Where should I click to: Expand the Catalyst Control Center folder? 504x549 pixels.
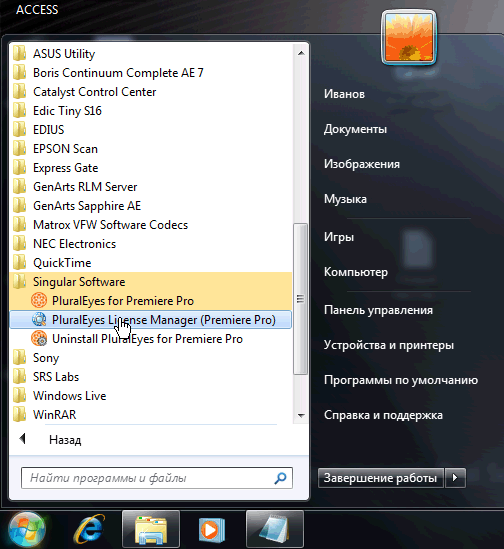click(x=151, y=92)
